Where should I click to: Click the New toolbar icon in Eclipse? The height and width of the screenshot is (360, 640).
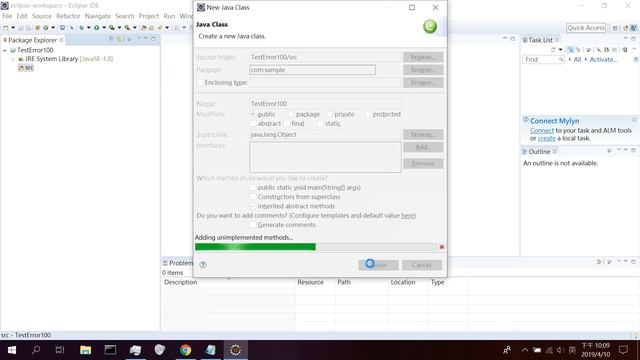click(x=5, y=28)
